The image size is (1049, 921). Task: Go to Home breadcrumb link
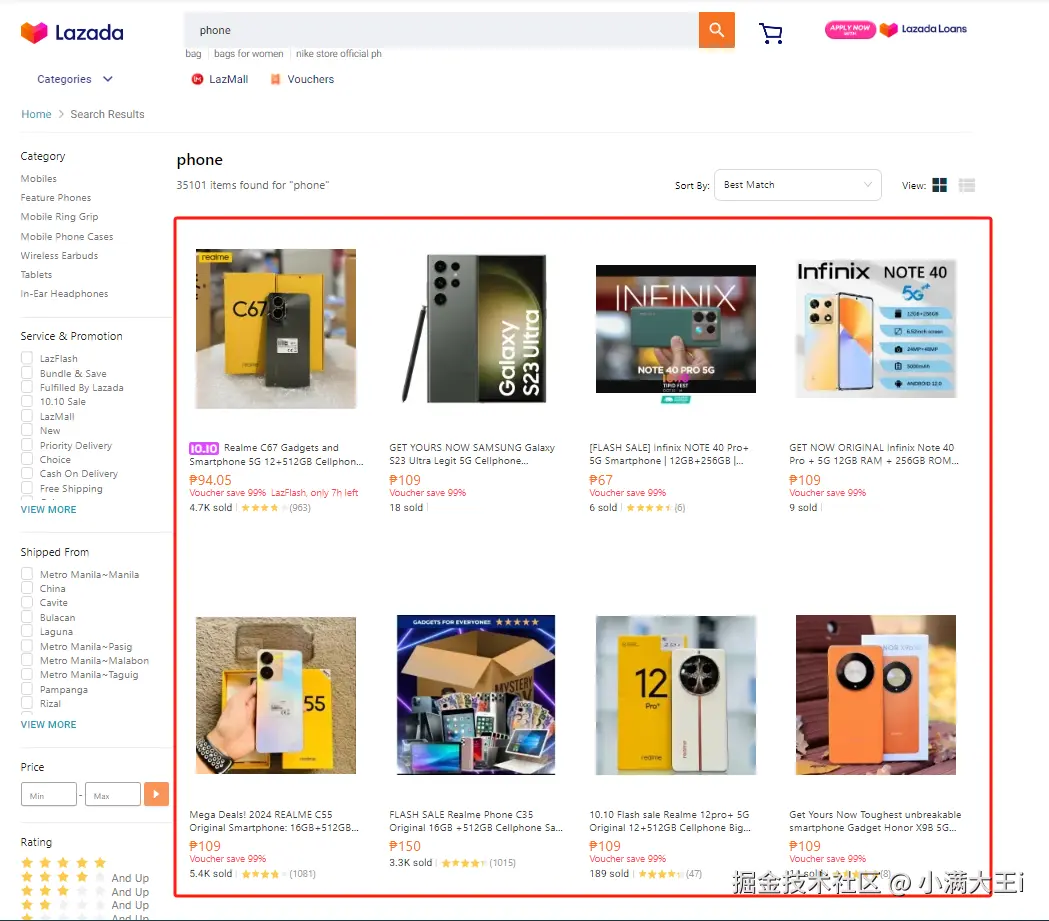[x=36, y=114]
